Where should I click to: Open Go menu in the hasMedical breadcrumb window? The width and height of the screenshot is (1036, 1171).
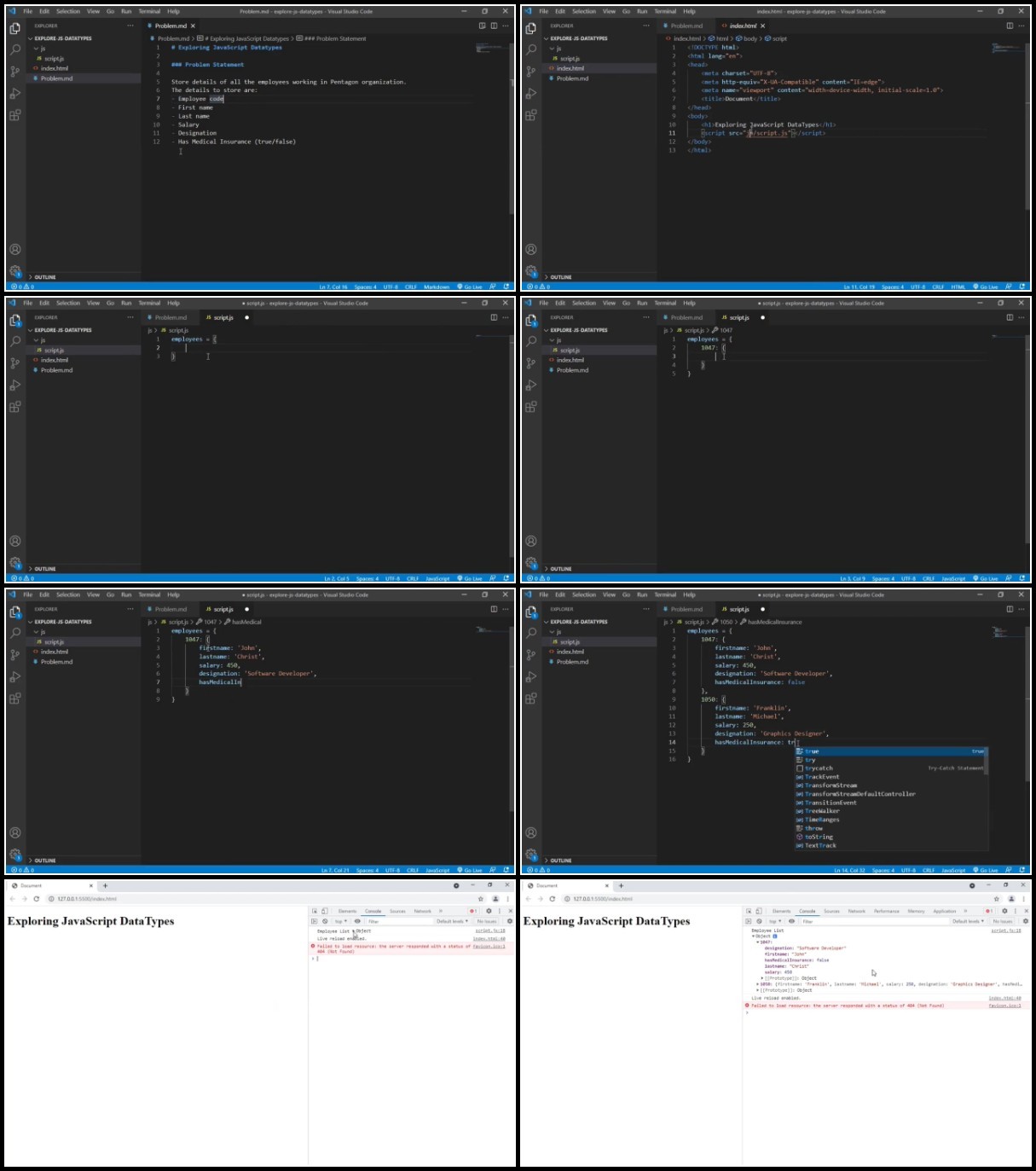(110, 594)
